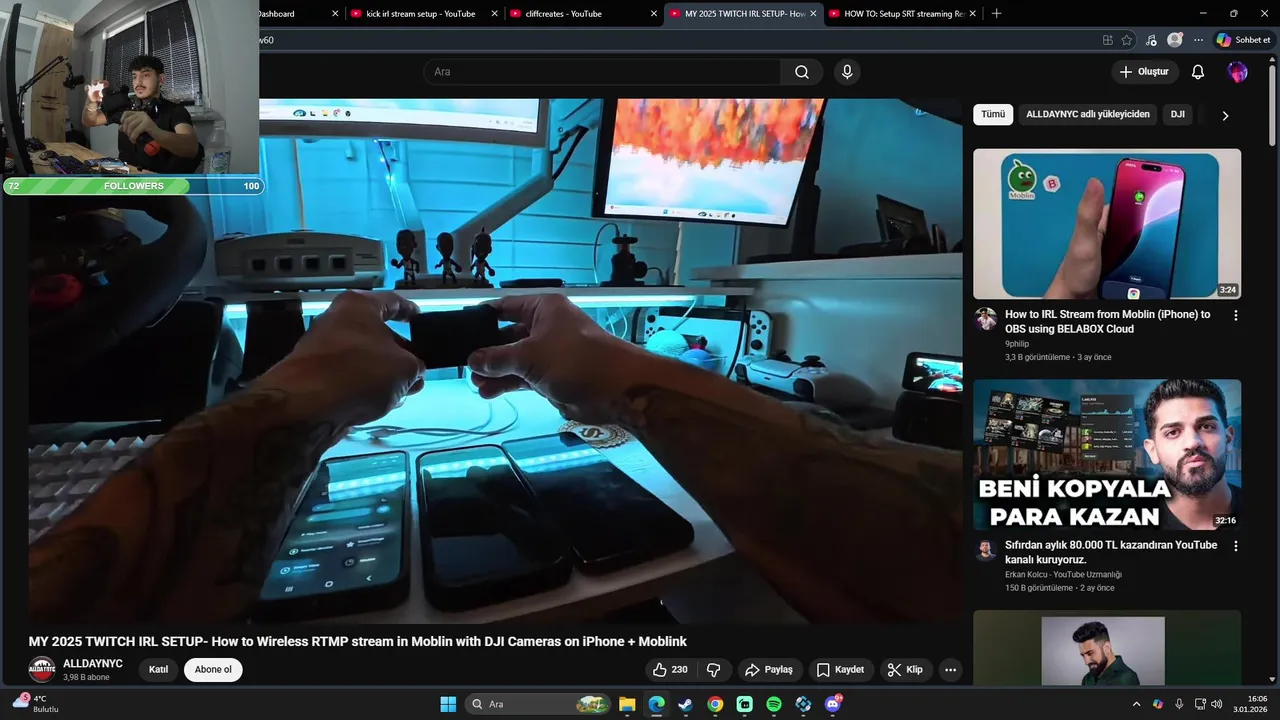This screenshot has width=1280, height=720.
Task: Click the Oluştur create button
Action: [x=1144, y=72]
